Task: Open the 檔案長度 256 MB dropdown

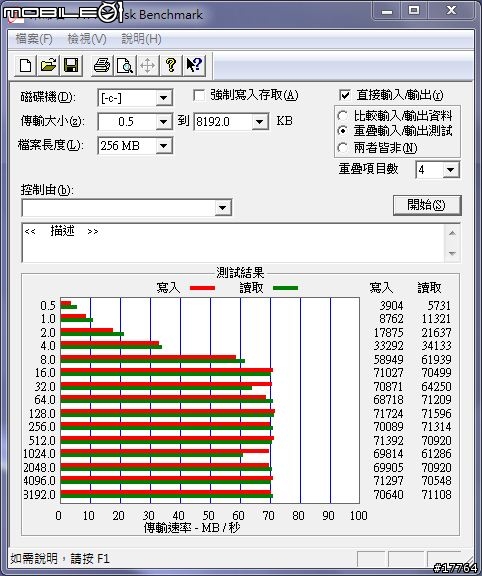Action: pos(163,146)
